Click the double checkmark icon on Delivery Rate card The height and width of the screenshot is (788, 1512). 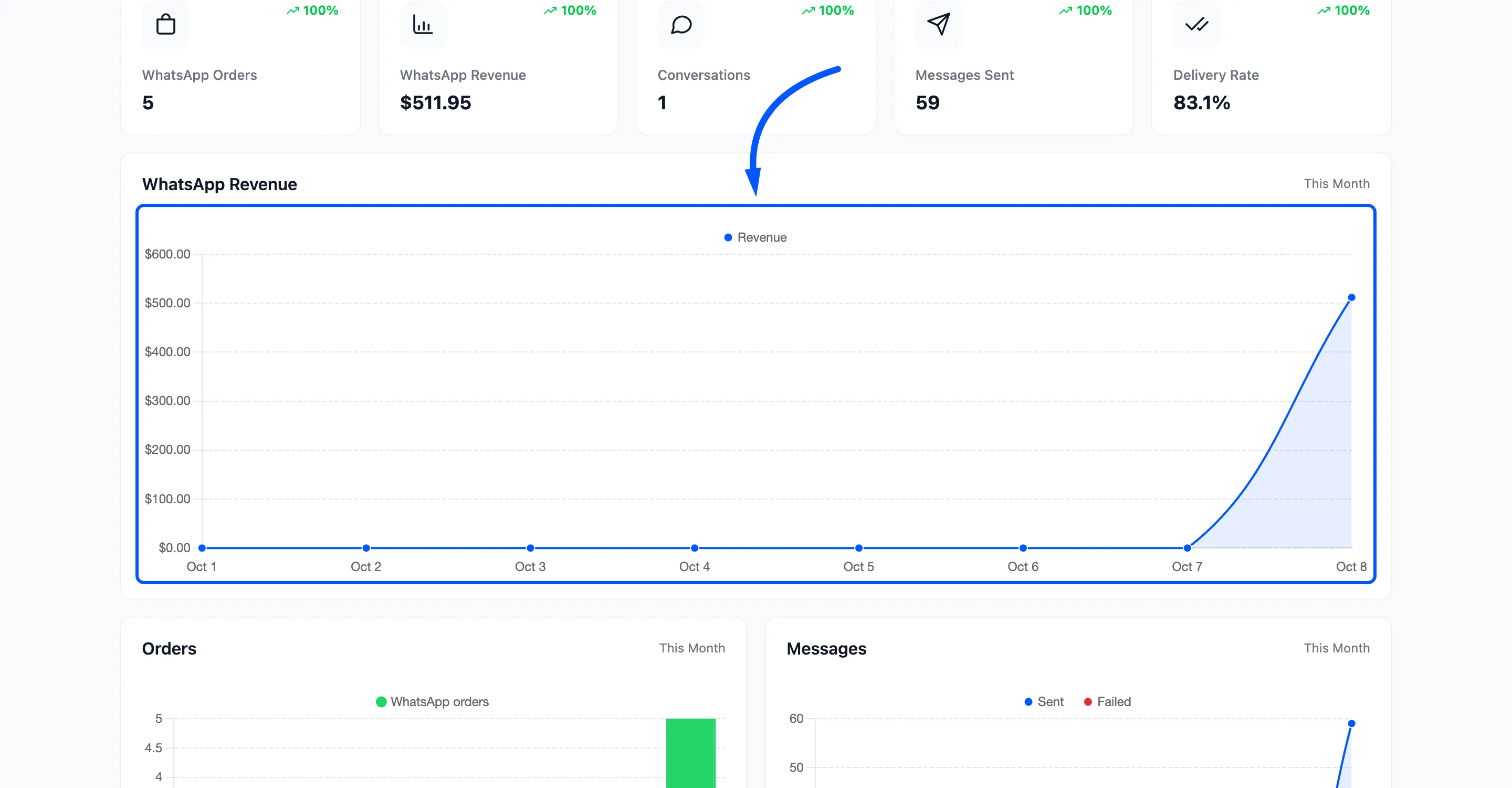[1196, 25]
